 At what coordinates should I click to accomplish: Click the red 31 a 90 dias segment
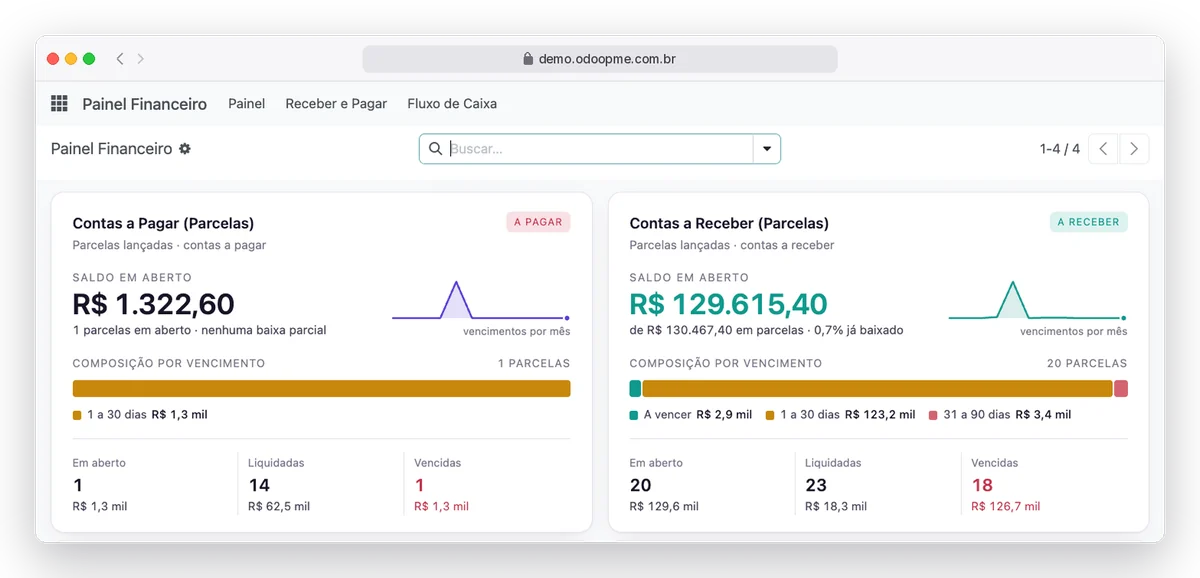pyautogui.click(x=1121, y=389)
